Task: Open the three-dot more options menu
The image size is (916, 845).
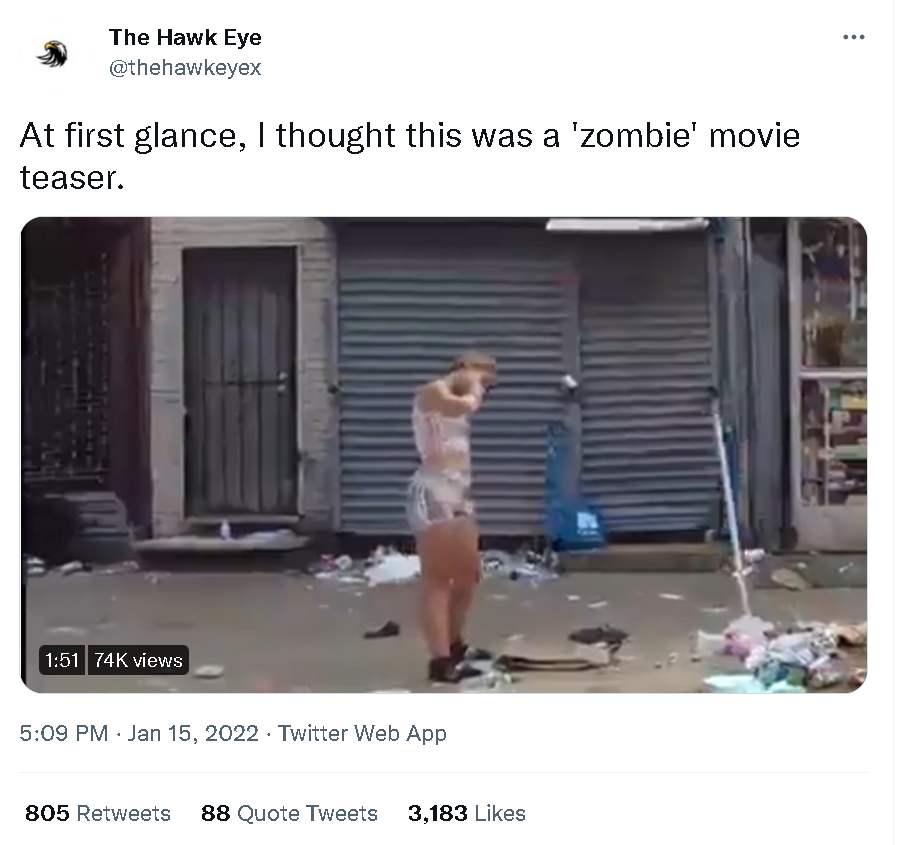Action: [x=853, y=37]
